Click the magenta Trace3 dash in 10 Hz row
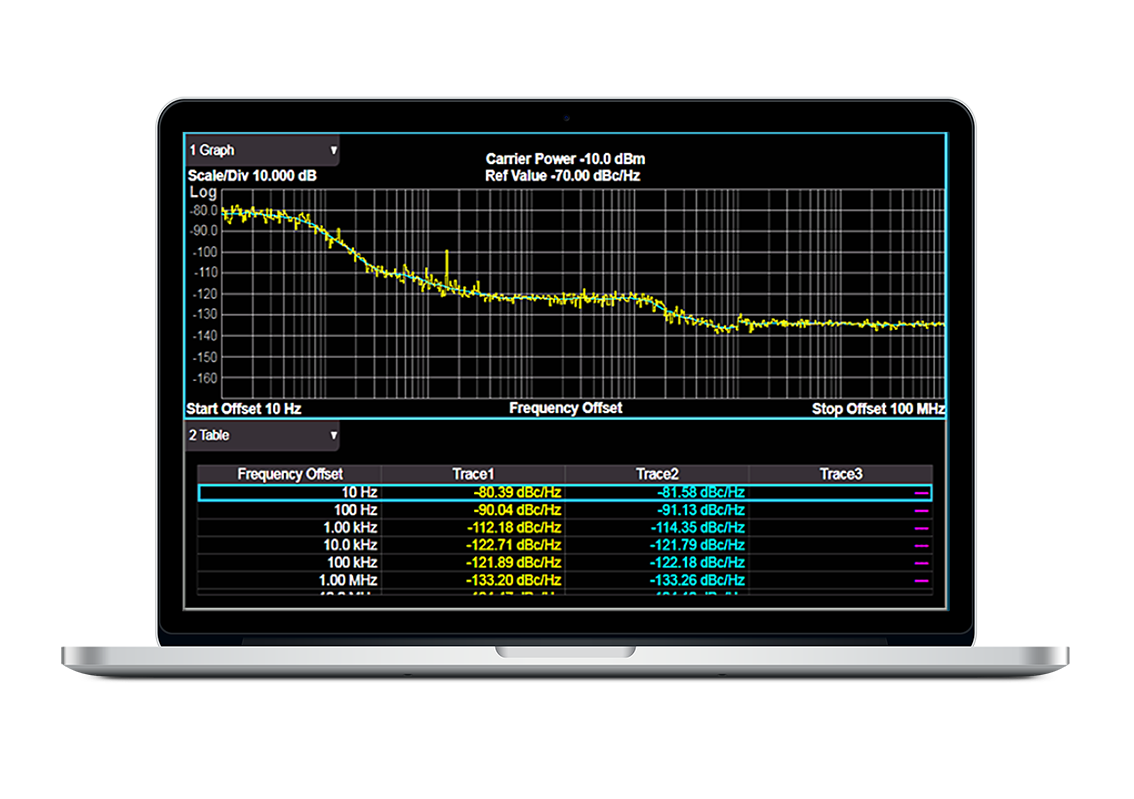Viewport: 1134px width, 799px height. tap(921, 493)
